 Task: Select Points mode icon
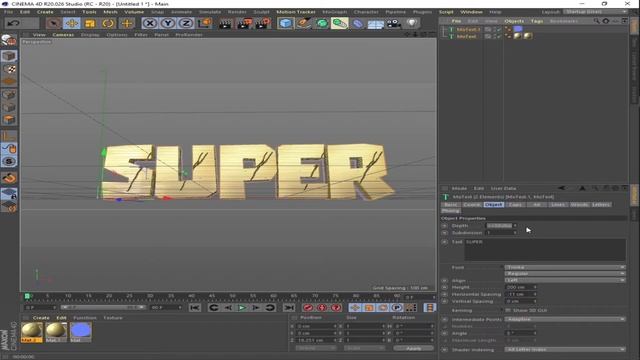coord(9,95)
